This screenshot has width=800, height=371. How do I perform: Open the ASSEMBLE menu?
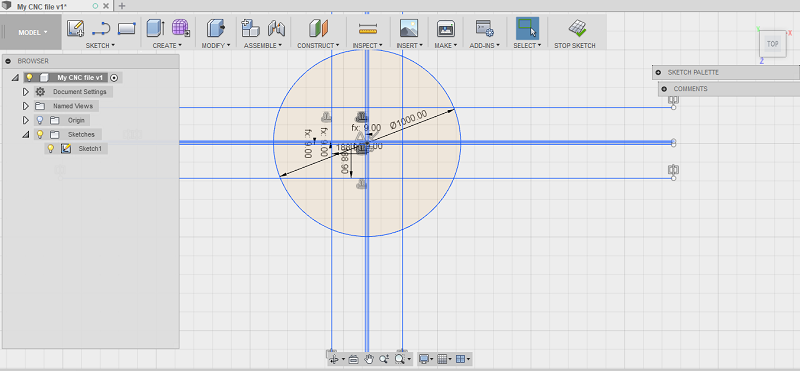tap(263, 45)
